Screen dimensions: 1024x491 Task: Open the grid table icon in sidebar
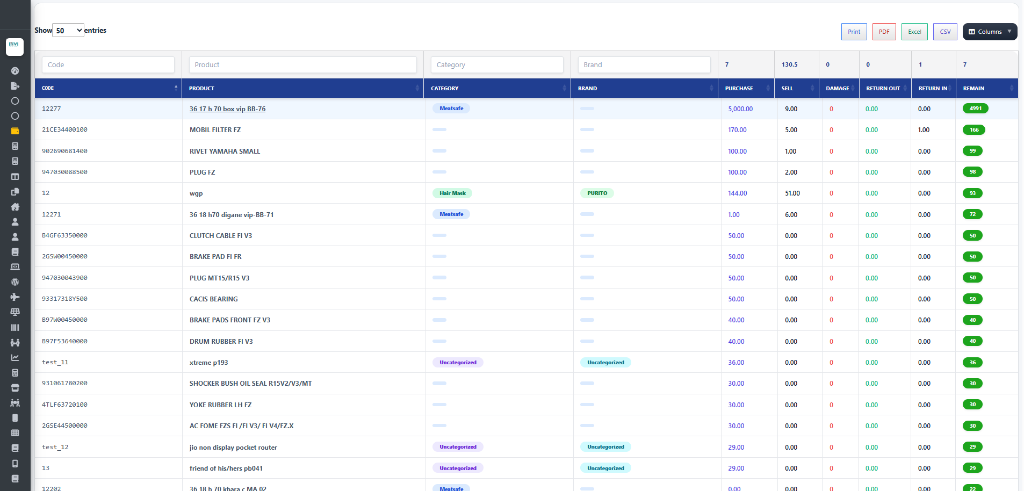coord(15,433)
